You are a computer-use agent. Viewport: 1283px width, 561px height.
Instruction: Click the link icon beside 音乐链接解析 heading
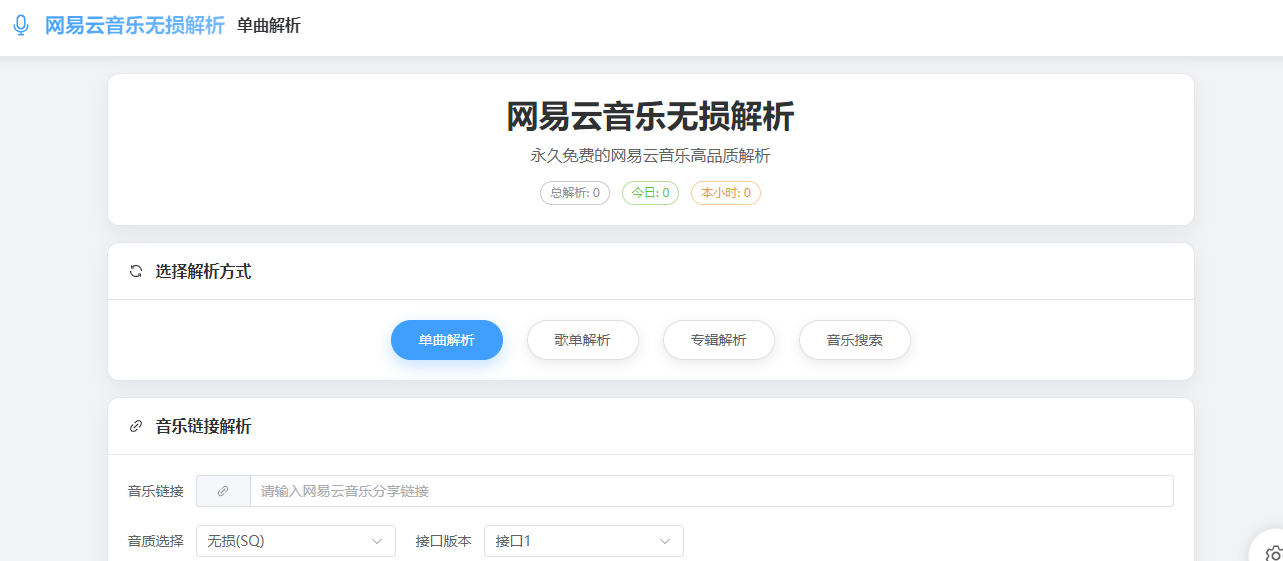coord(136,426)
